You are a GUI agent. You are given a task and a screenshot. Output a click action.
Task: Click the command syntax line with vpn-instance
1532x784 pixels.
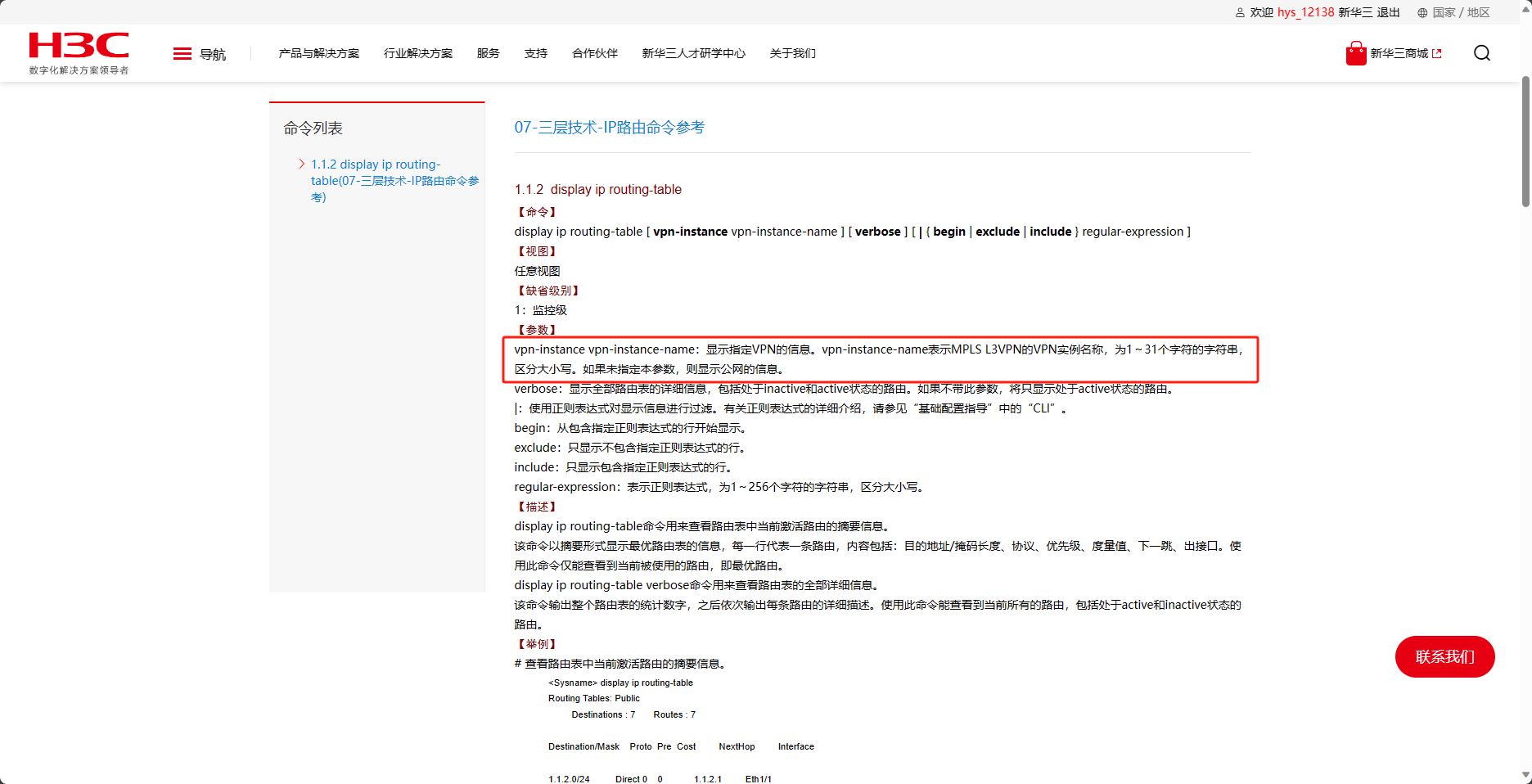pyautogui.click(x=853, y=232)
